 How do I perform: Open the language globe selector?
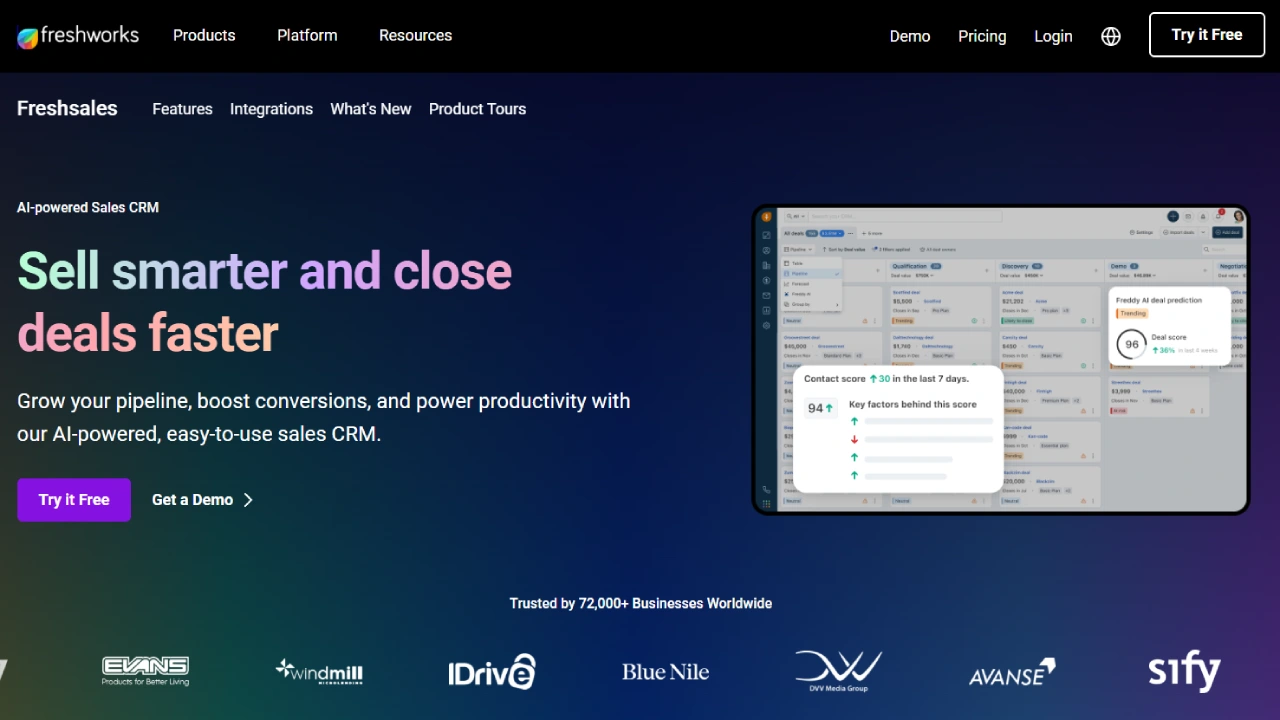(1111, 36)
